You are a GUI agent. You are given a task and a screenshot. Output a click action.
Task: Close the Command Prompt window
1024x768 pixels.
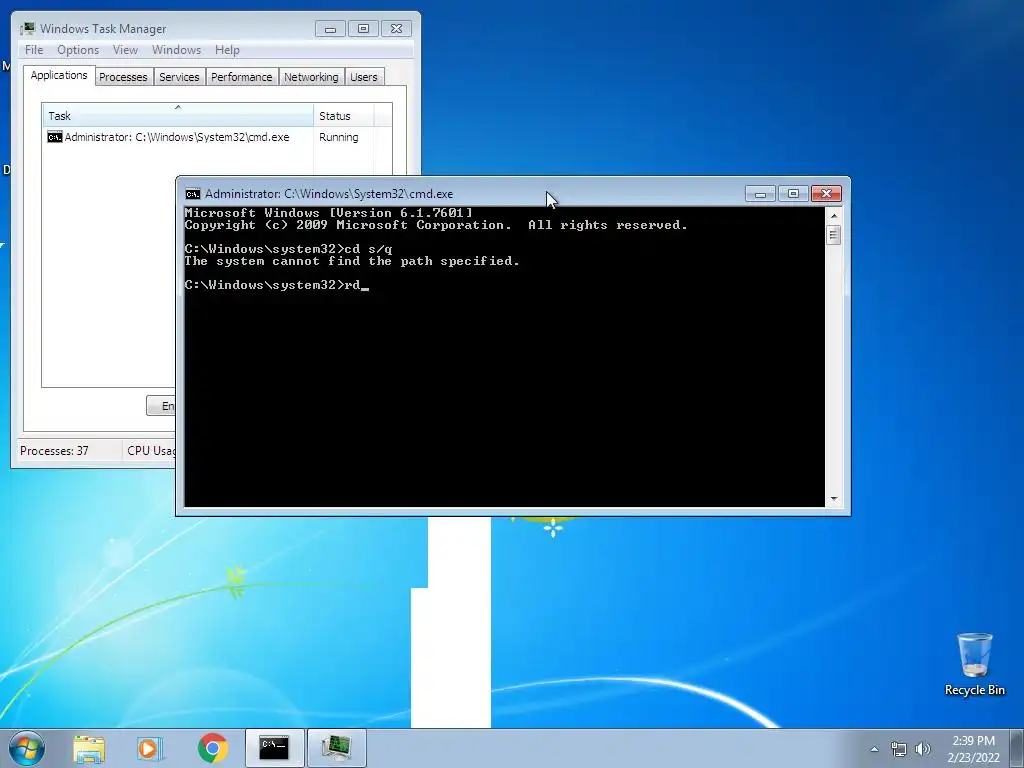click(x=826, y=194)
